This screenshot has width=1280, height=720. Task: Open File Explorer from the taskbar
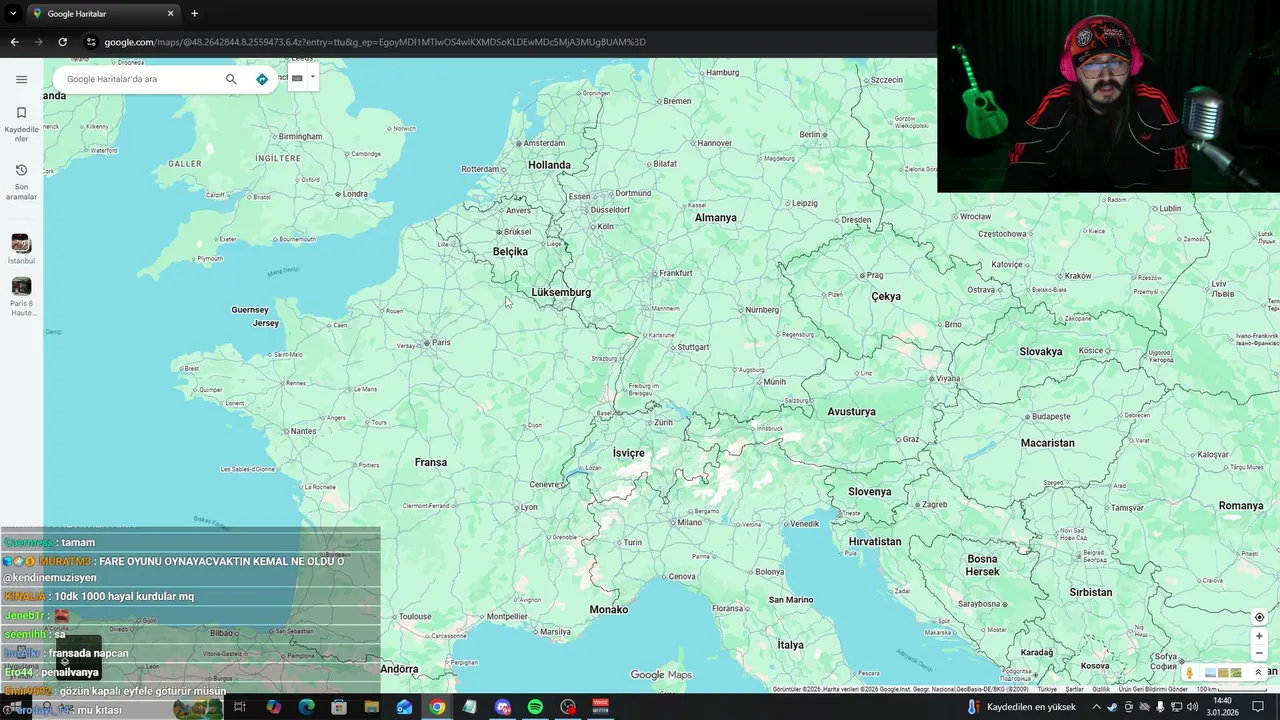(371, 707)
